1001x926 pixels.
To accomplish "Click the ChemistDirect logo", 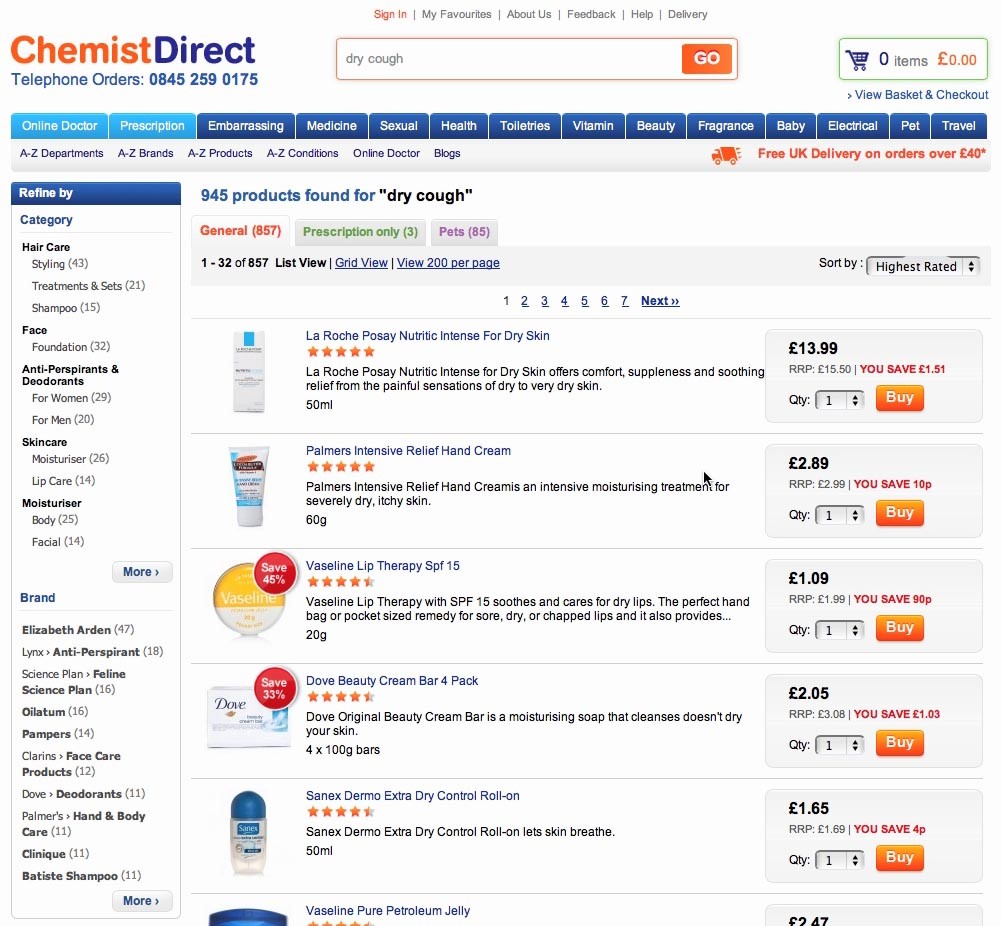I will click(133, 50).
